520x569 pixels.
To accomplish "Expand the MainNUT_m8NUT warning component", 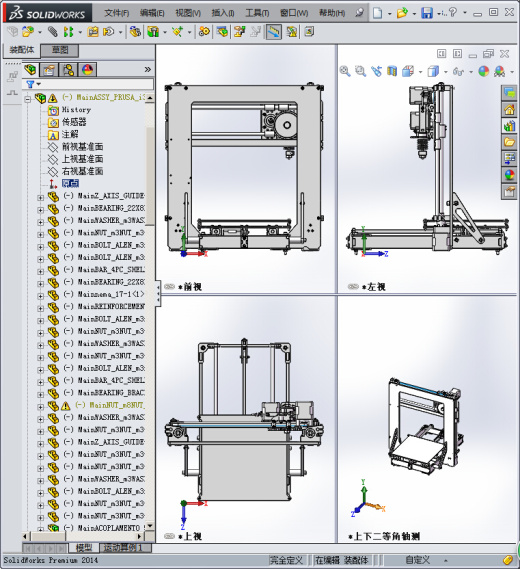I will (x=40, y=407).
